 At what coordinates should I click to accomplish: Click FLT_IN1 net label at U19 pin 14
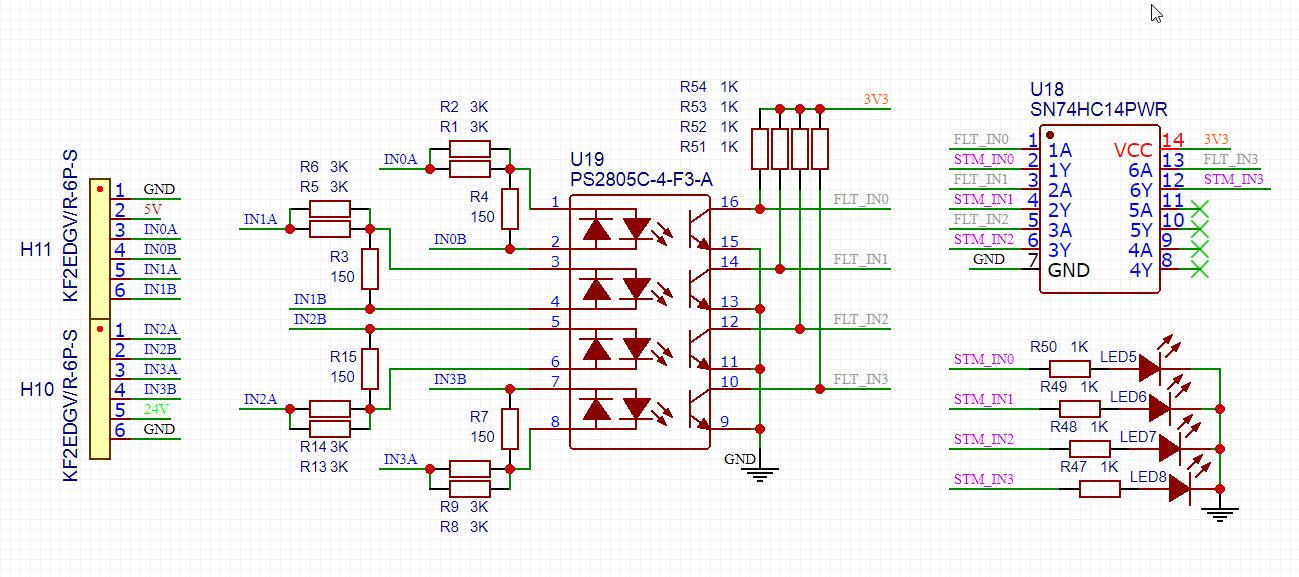pyautogui.click(x=861, y=259)
